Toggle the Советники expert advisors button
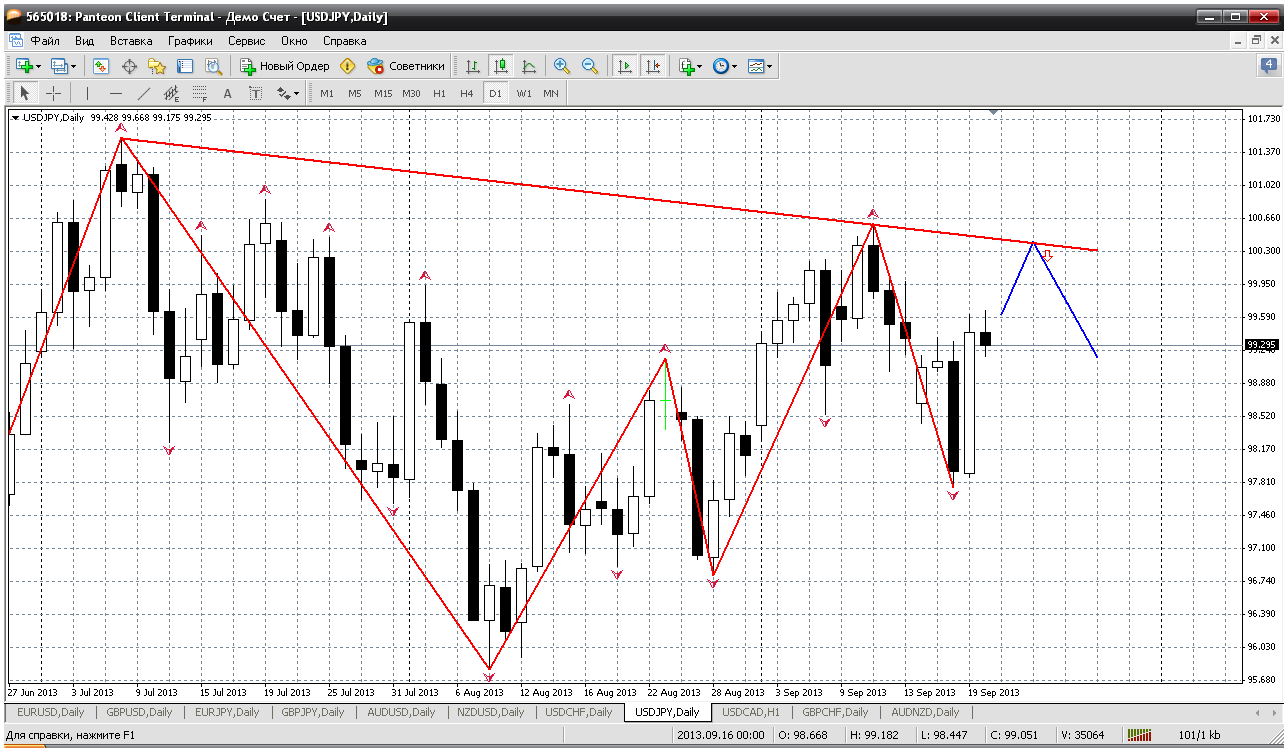 (x=406, y=66)
